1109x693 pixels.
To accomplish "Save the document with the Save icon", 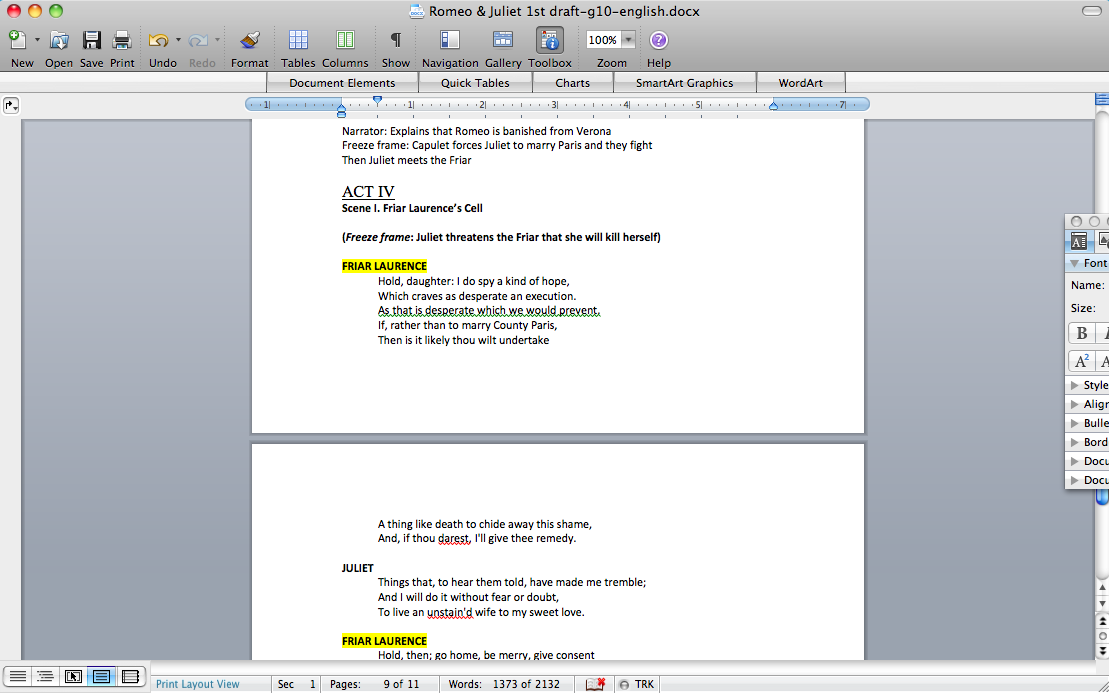I will (91, 40).
